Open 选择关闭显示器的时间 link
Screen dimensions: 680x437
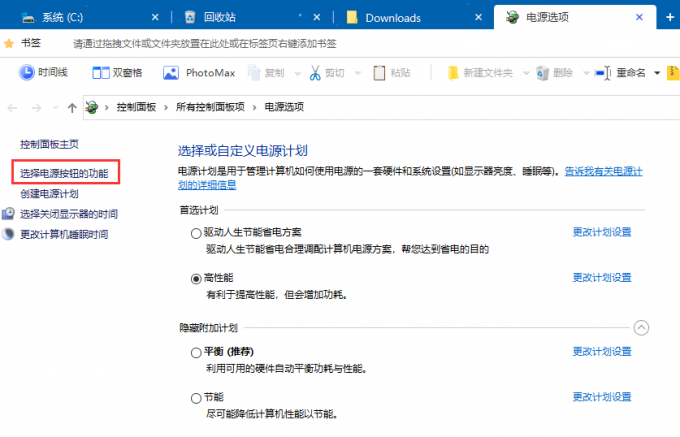(x=69, y=214)
